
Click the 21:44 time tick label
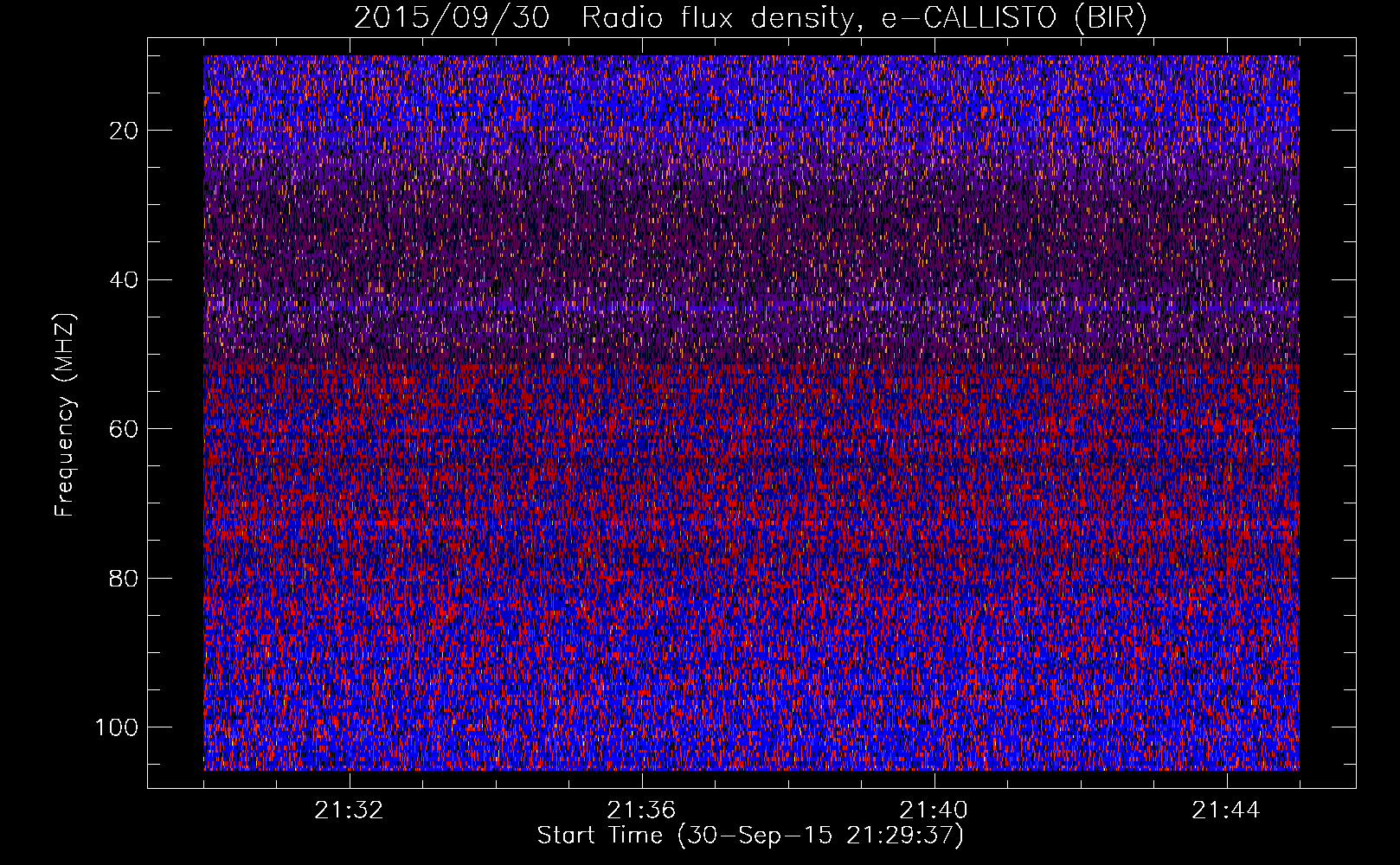1227,811
